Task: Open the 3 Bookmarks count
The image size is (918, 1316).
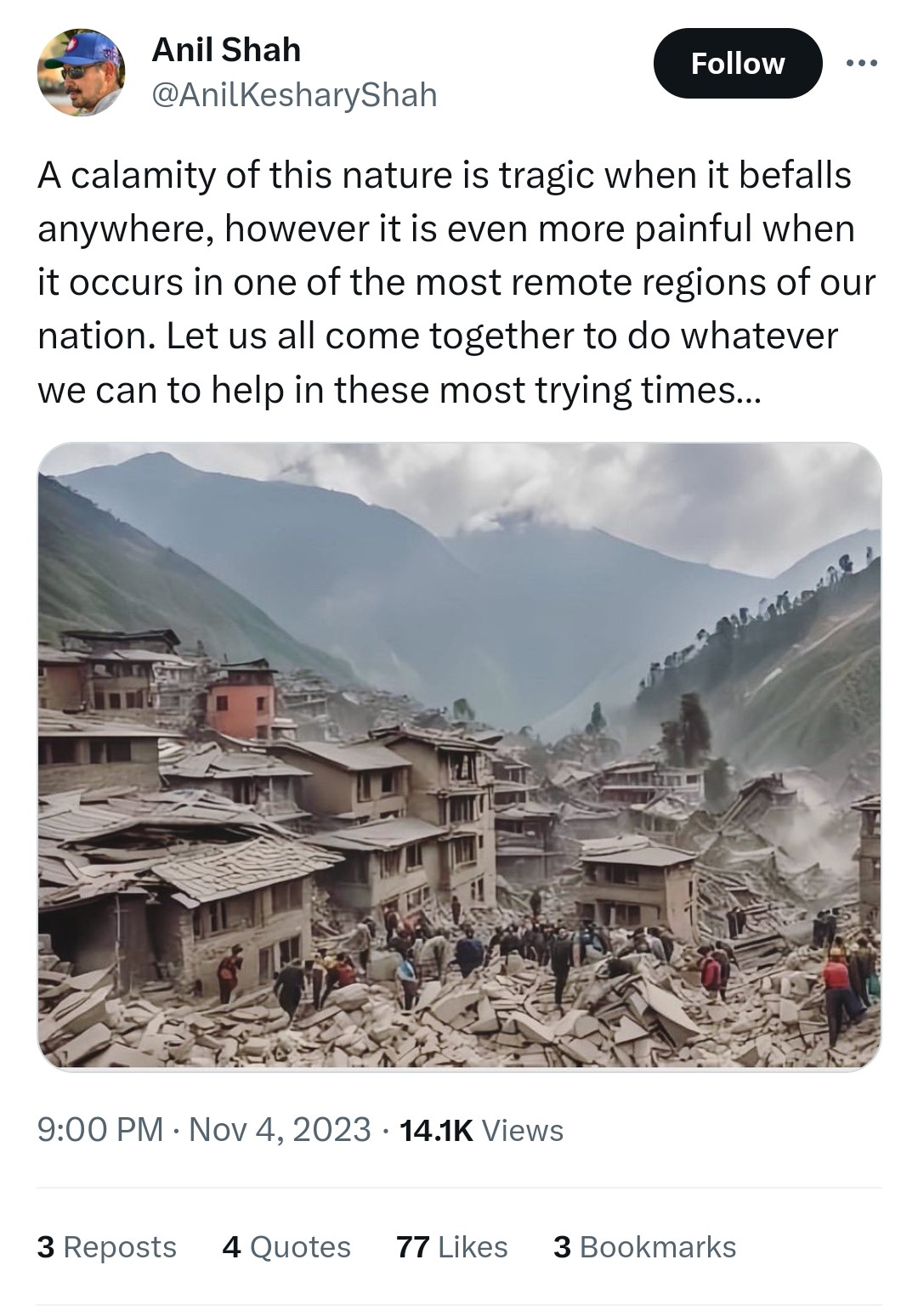Action: click(644, 1246)
